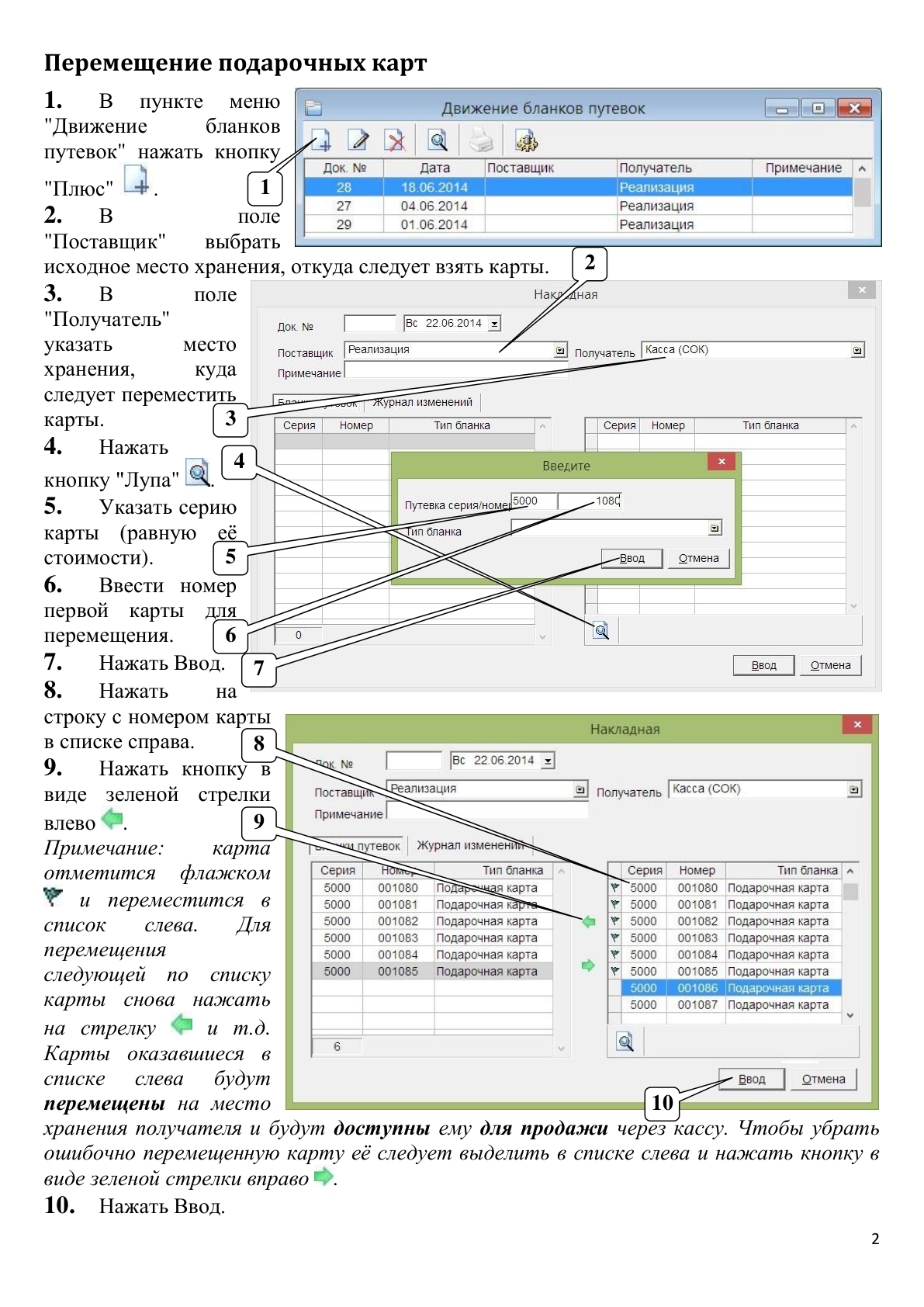This screenshot has width=924, height=1307.
Task: Click the edit document pencil icon
Action: point(358,140)
